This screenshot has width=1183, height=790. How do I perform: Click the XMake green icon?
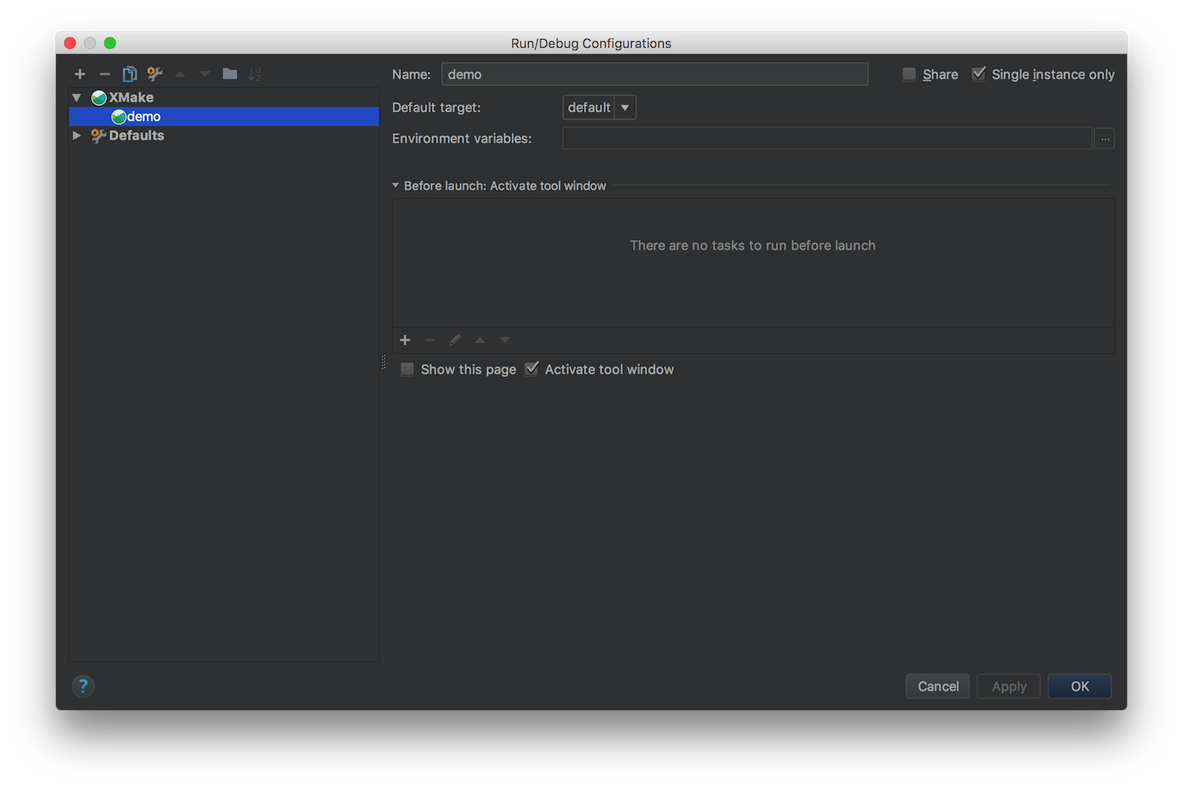98,97
